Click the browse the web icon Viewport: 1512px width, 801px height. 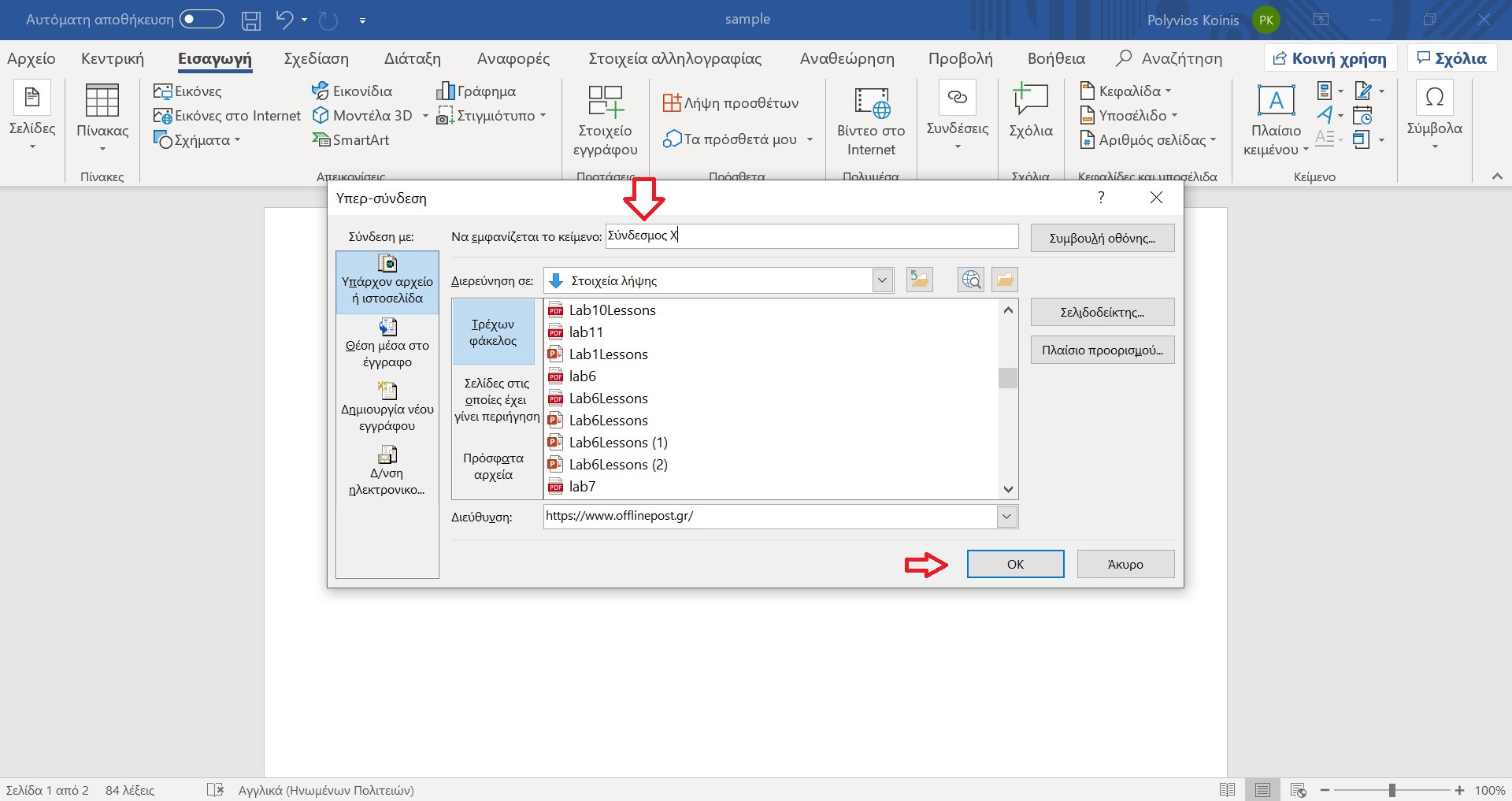[971, 280]
